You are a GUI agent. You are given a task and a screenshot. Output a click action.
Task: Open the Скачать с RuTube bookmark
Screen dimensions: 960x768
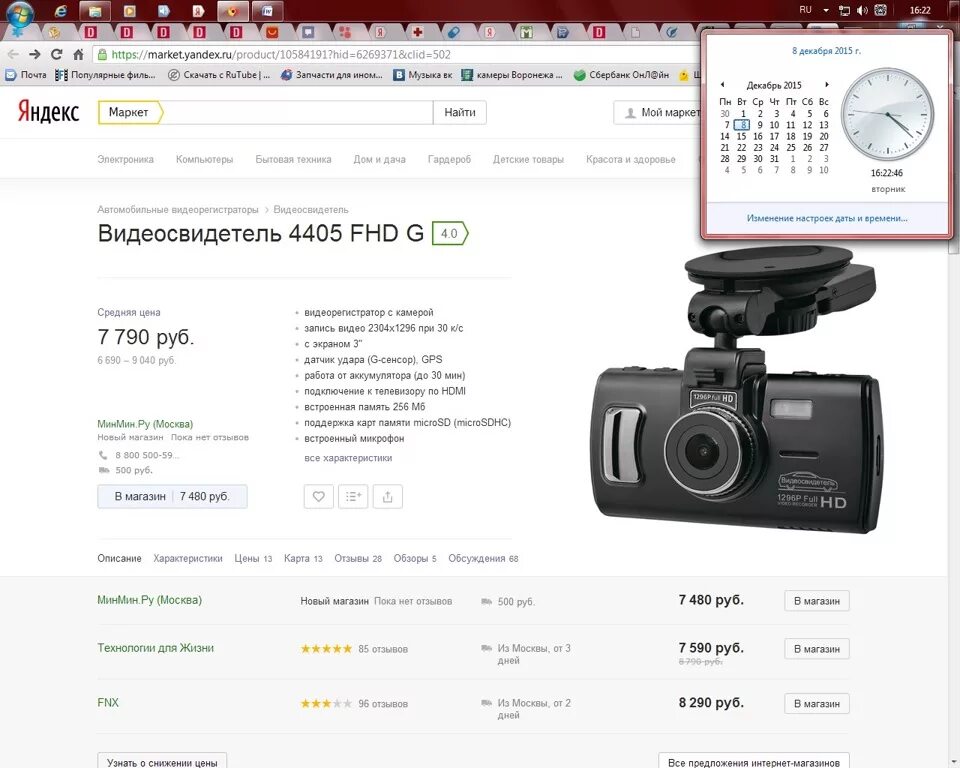point(219,75)
